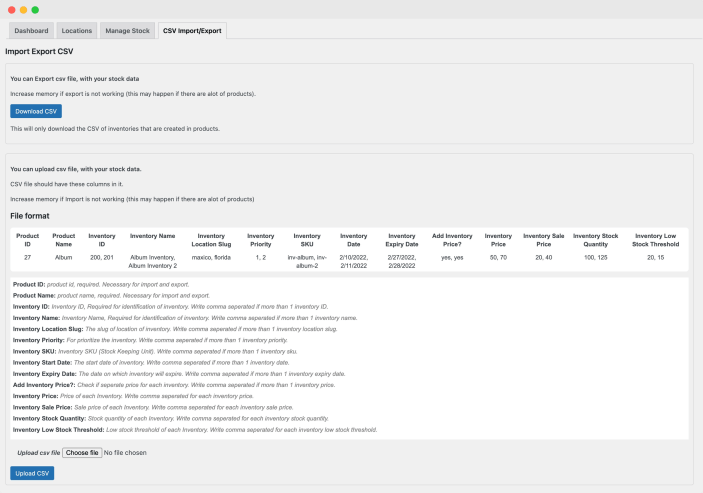Click the Upload CSV button
Image resolution: width=703 pixels, height=493 pixels.
coord(32,472)
